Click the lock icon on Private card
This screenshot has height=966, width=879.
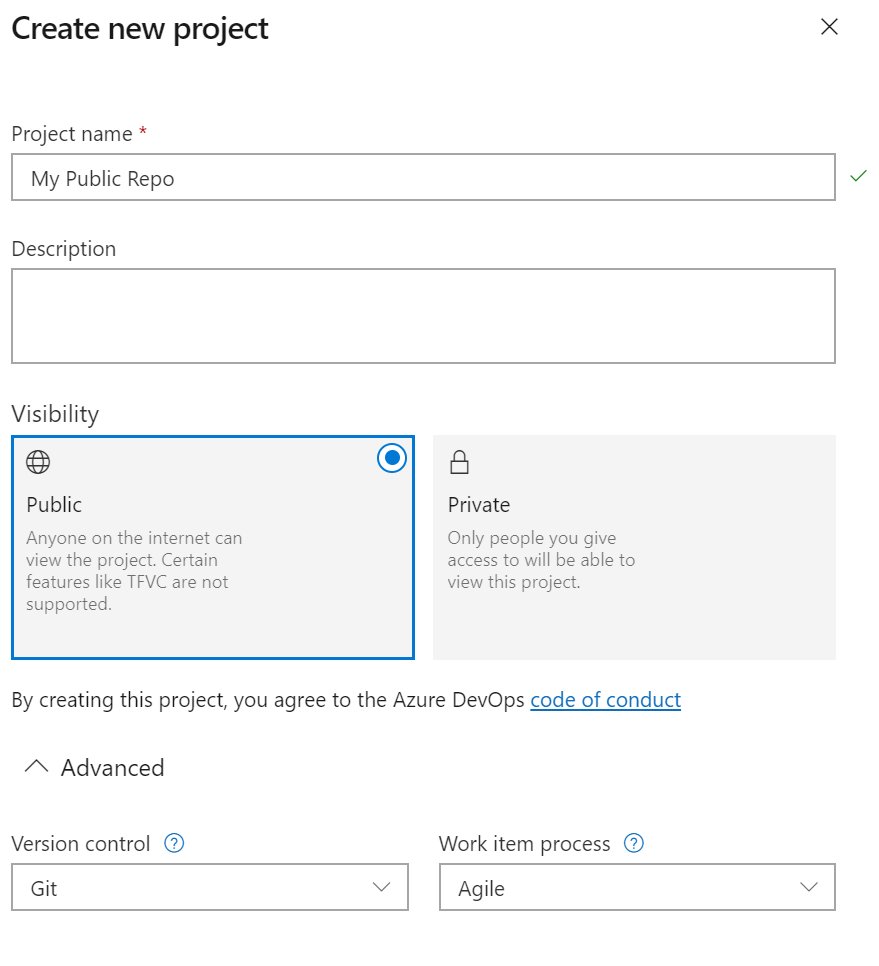tap(459, 462)
